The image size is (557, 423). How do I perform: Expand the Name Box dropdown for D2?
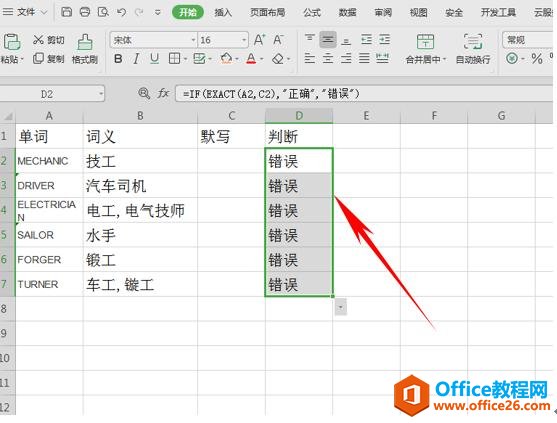[101, 94]
